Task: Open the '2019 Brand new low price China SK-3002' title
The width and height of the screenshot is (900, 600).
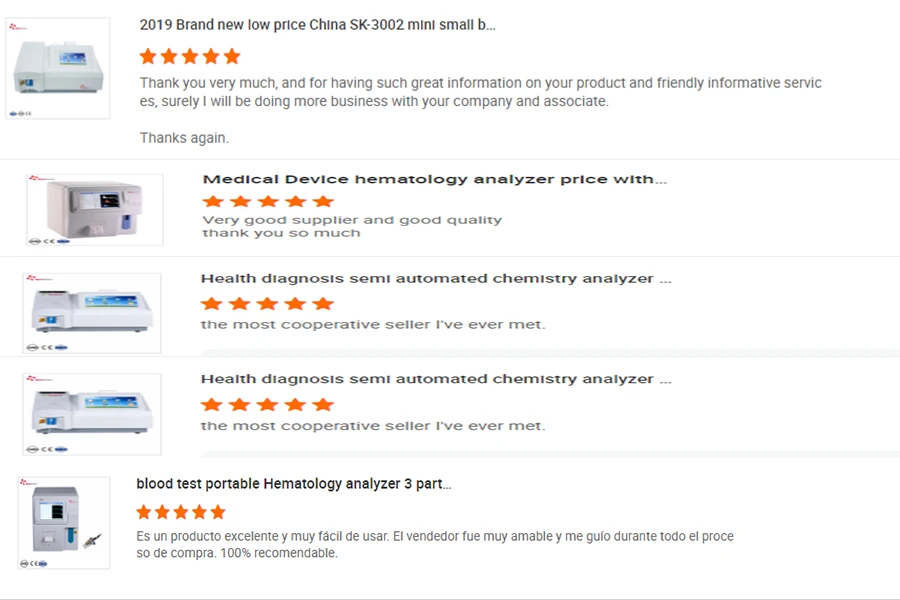Action: click(x=317, y=25)
